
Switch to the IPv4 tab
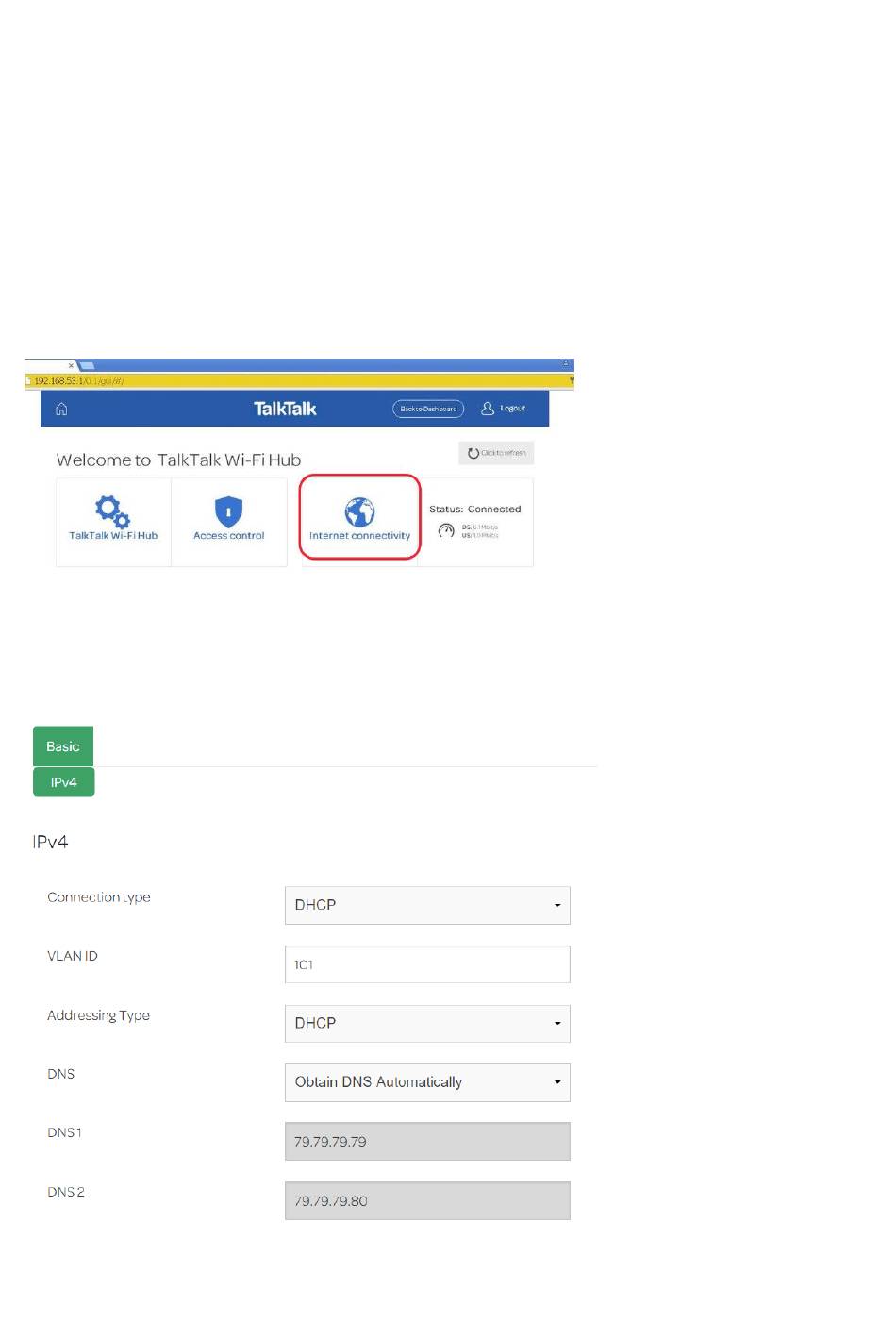tap(64, 782)
